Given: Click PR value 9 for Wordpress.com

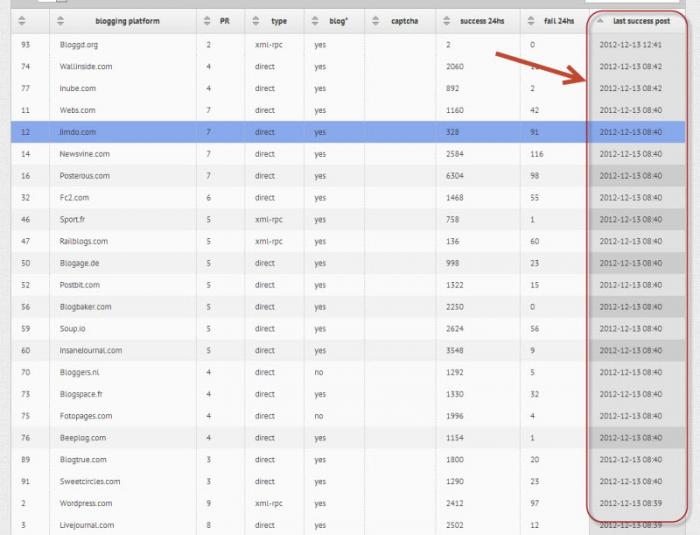Looking at the screenshot, I should (x=208, y=503).
